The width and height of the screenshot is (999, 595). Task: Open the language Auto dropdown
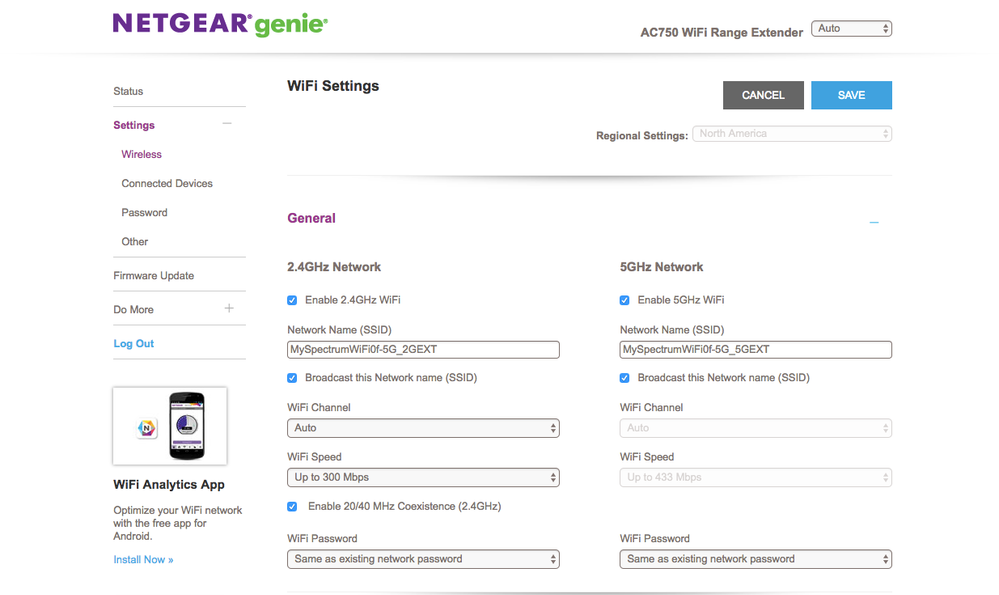tap(851, 29)
